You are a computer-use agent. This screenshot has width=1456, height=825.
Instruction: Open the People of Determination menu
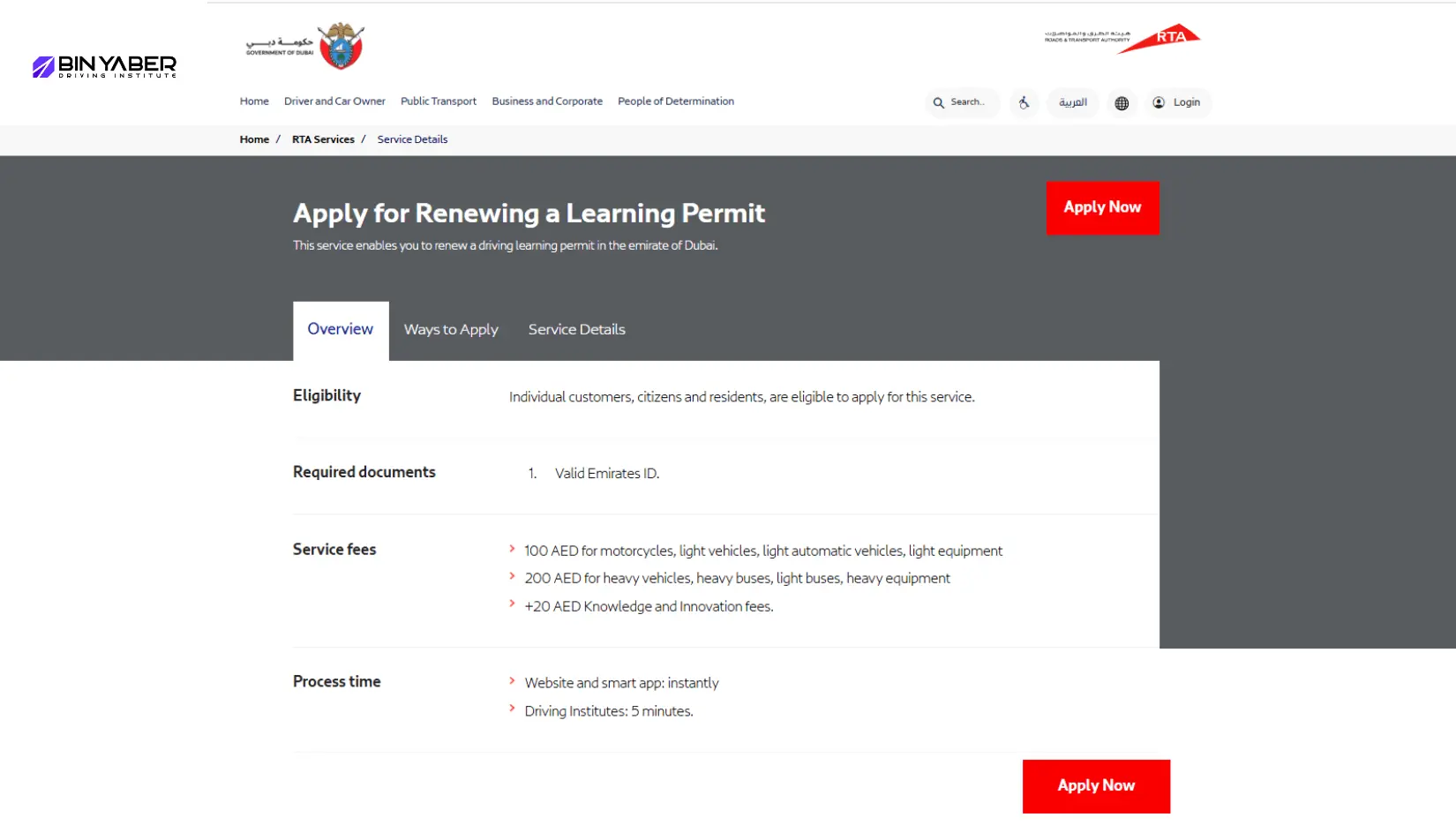click(x=676, y=101)
